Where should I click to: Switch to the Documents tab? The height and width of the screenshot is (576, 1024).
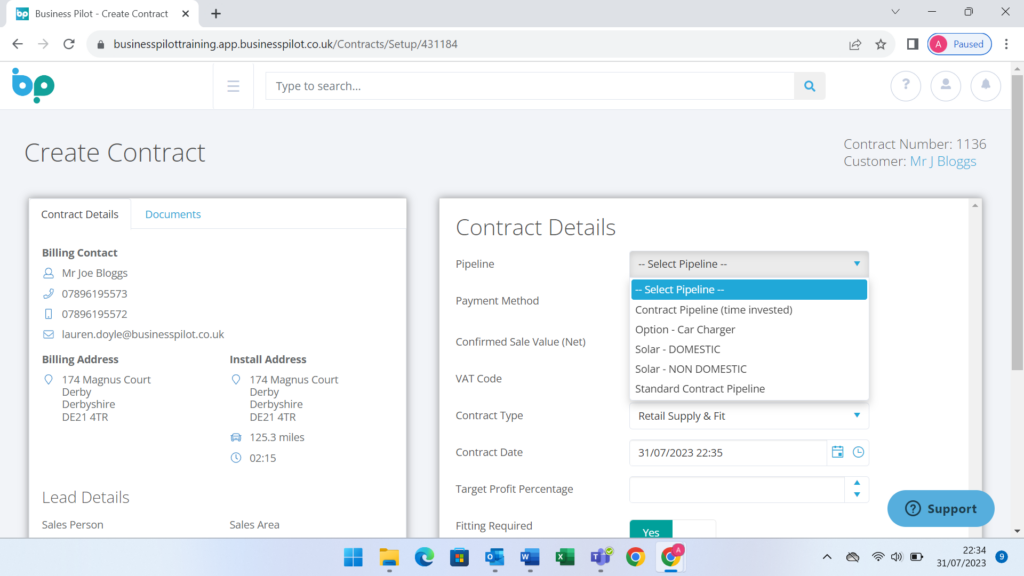pos(173,214)
